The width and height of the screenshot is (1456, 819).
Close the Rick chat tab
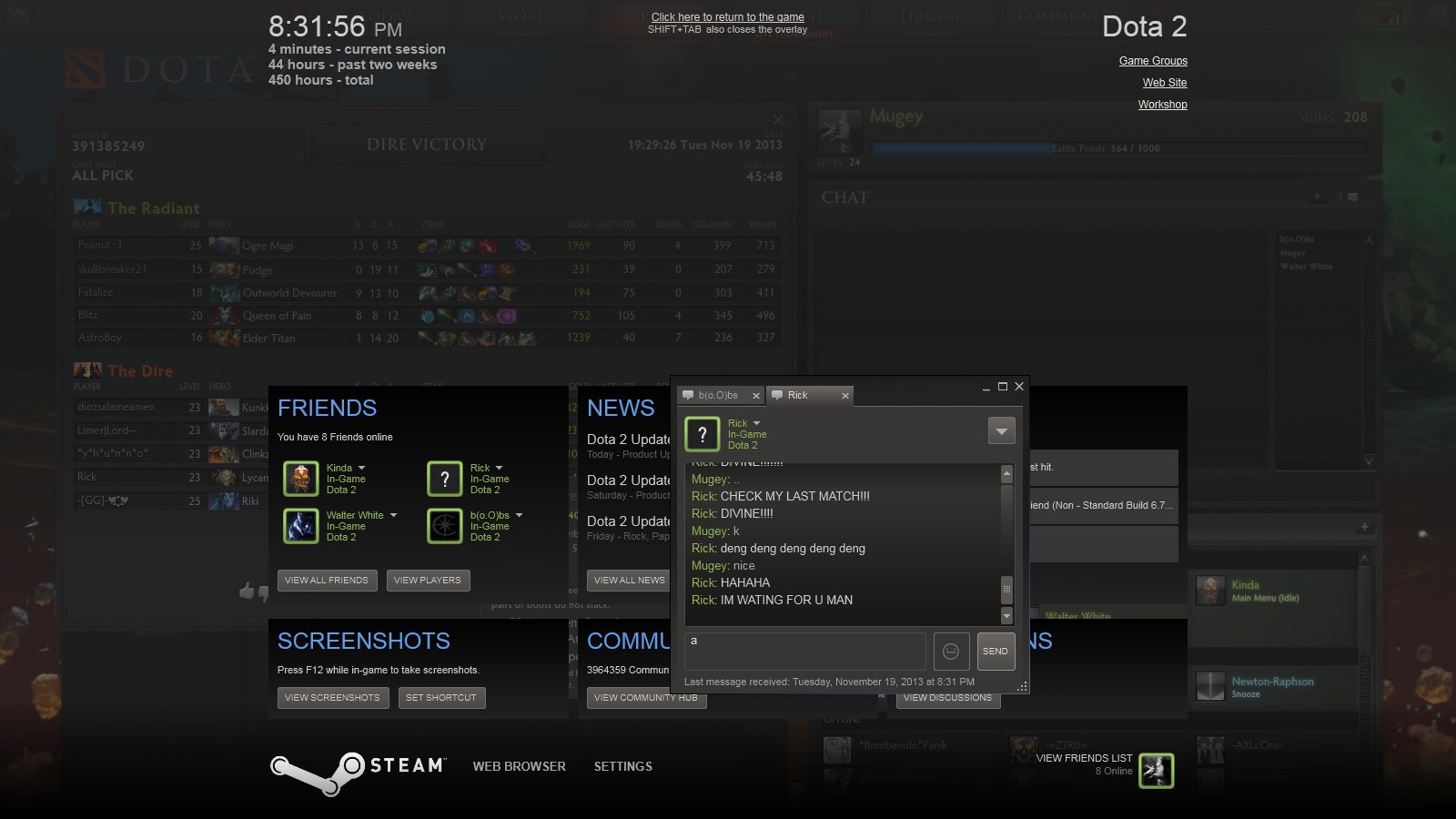point(845,396)
